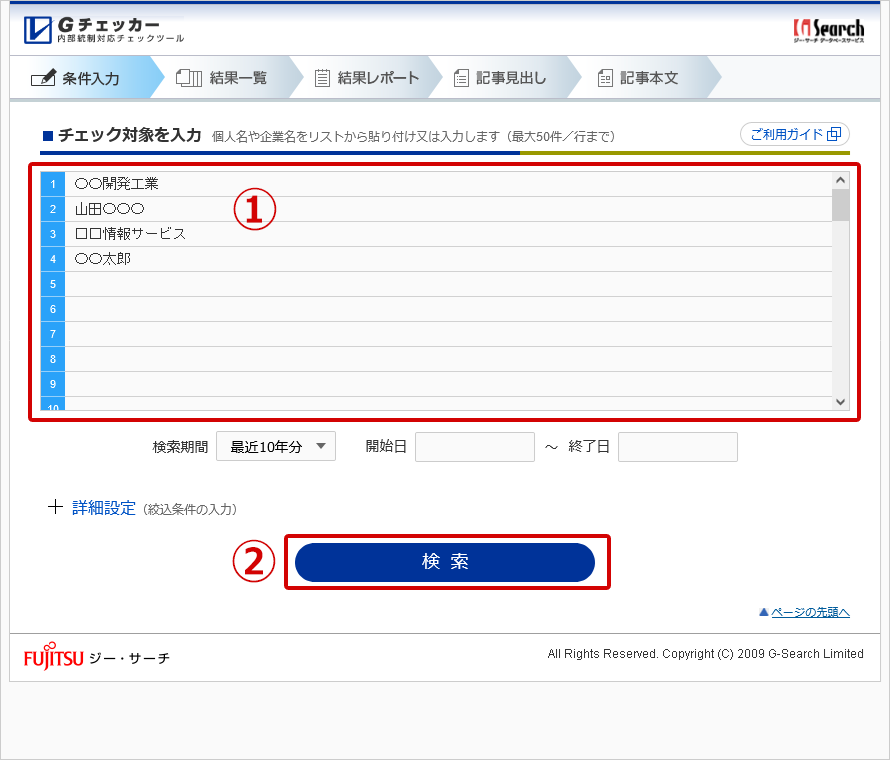The image size is (890, 760).
Task: Click scroll-up arrow of the input list
Action: point(840,181)
